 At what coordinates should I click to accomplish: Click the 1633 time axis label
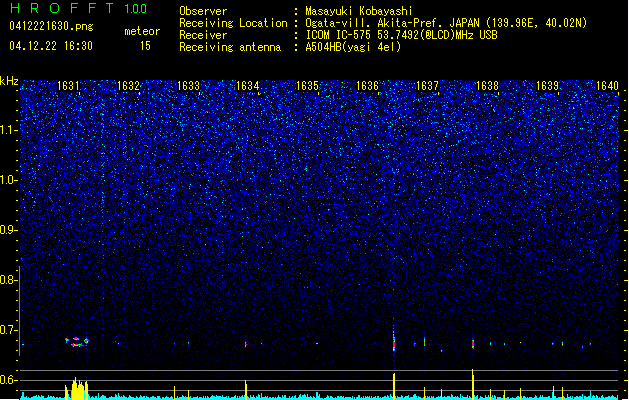pos(188,86)
